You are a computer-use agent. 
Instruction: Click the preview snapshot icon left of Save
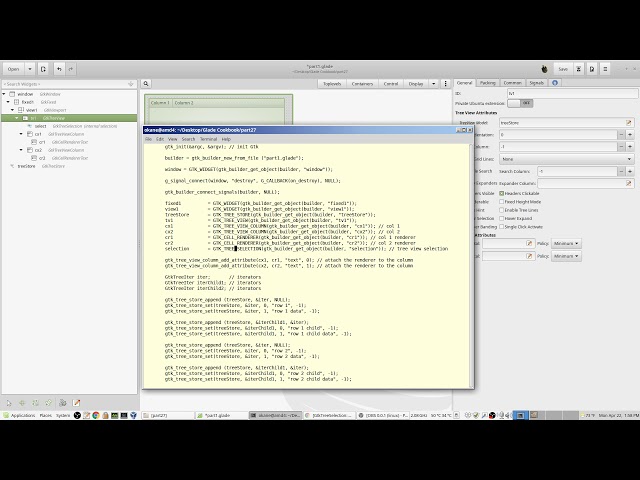[x=544, y=69]
